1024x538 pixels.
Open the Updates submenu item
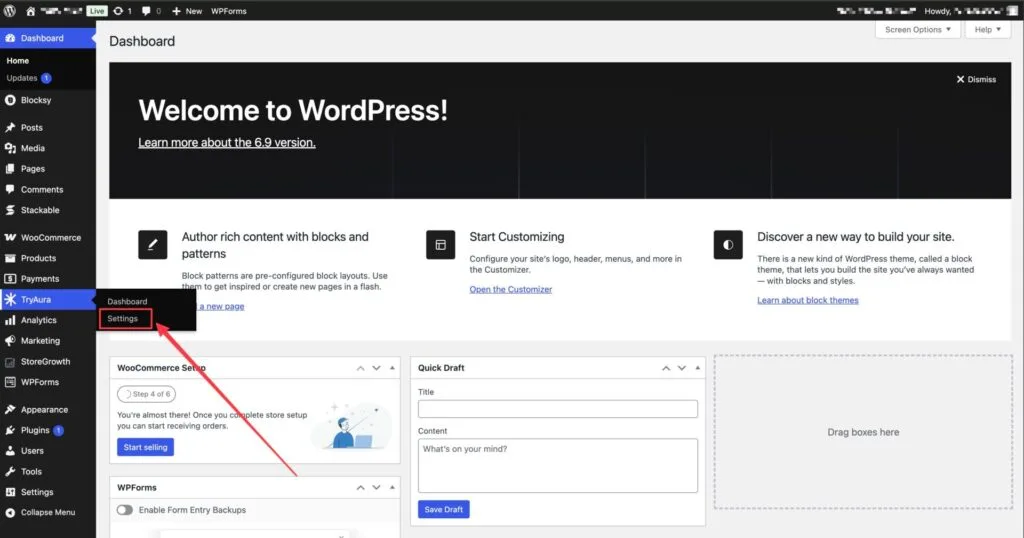tap(29, 78)
